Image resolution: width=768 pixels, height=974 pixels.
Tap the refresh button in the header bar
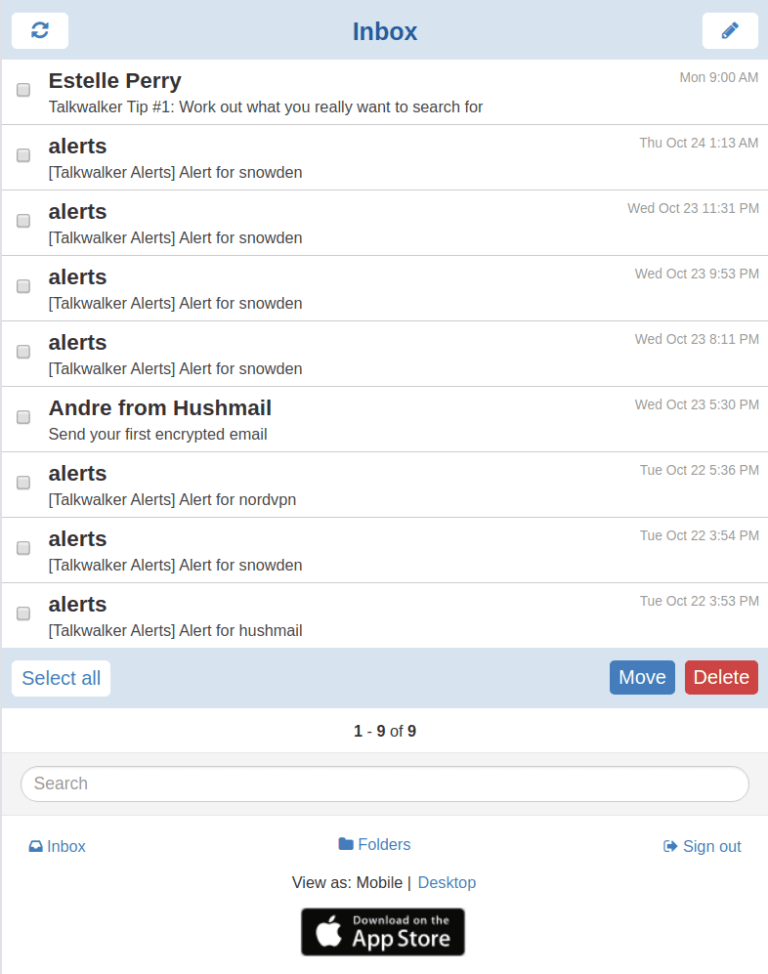39,30
